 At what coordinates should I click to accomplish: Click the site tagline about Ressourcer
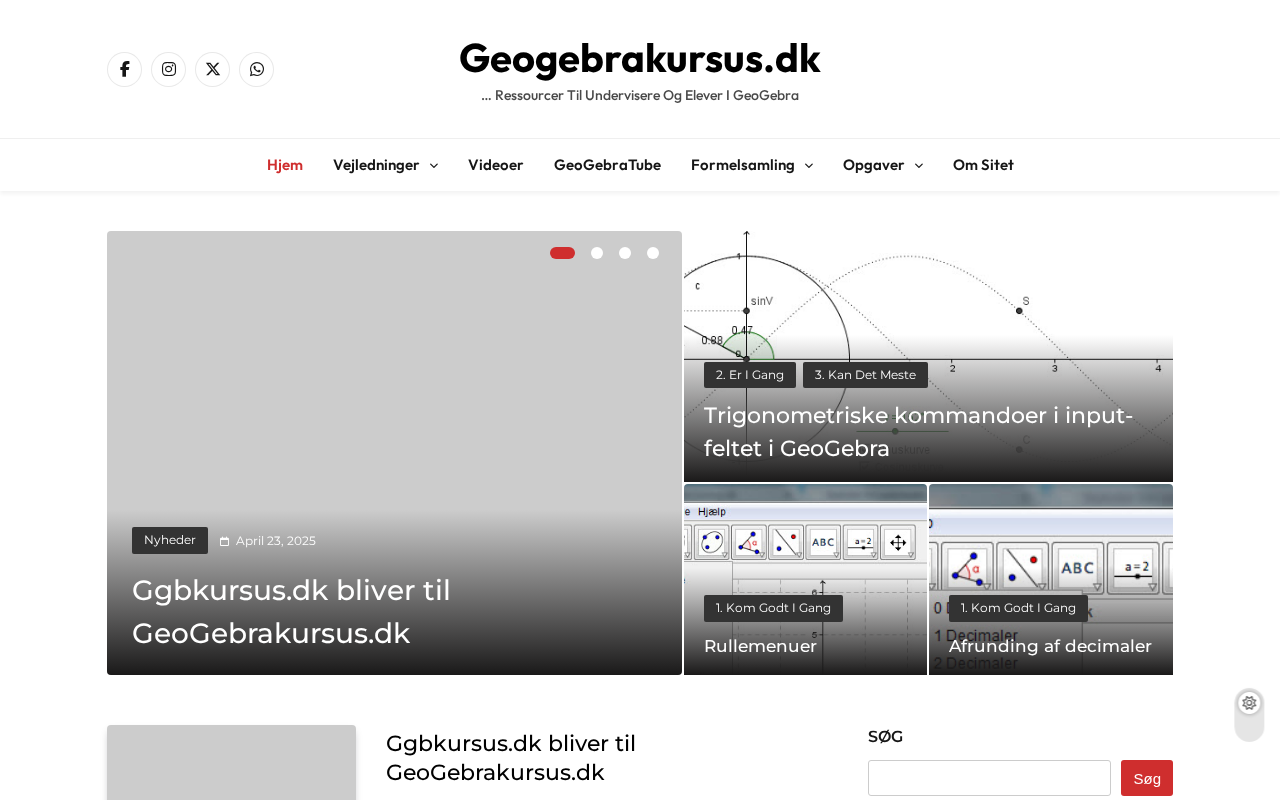(x=640, y=95)
